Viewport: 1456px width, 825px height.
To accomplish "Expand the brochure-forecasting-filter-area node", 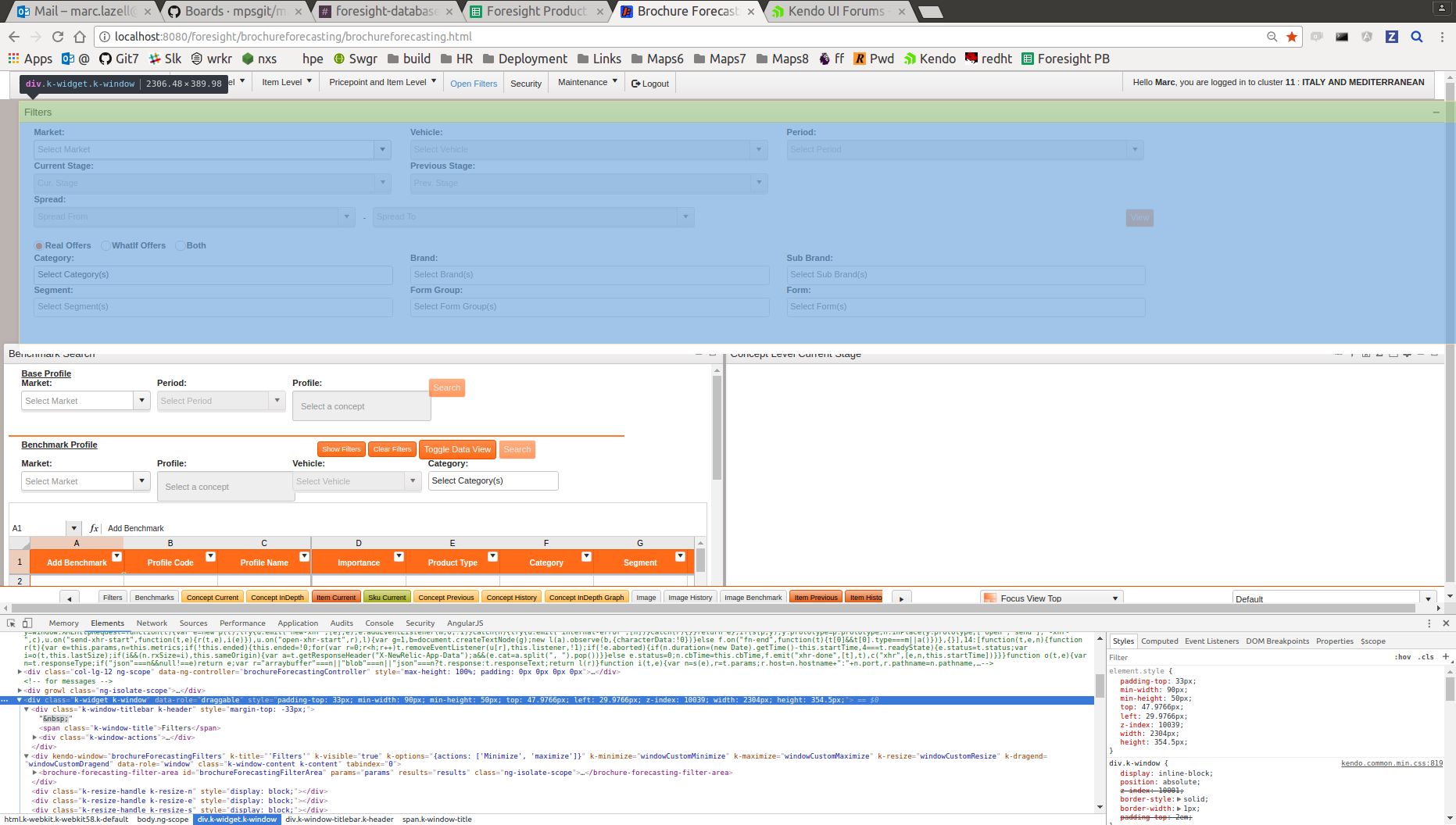I will pyautogui.click(x=34, y=773).
